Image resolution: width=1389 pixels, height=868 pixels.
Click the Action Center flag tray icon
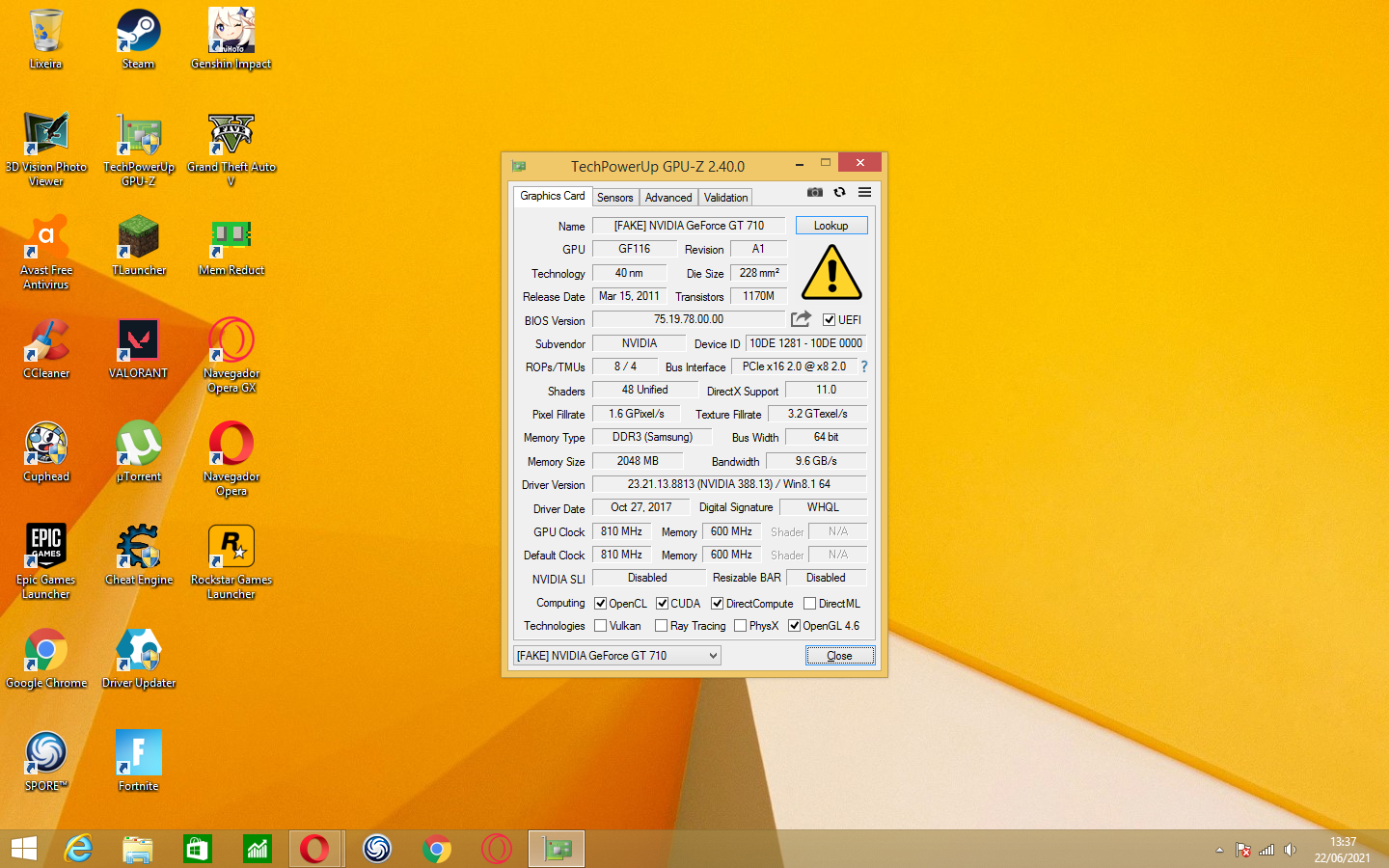click(x=1243, y=850)
